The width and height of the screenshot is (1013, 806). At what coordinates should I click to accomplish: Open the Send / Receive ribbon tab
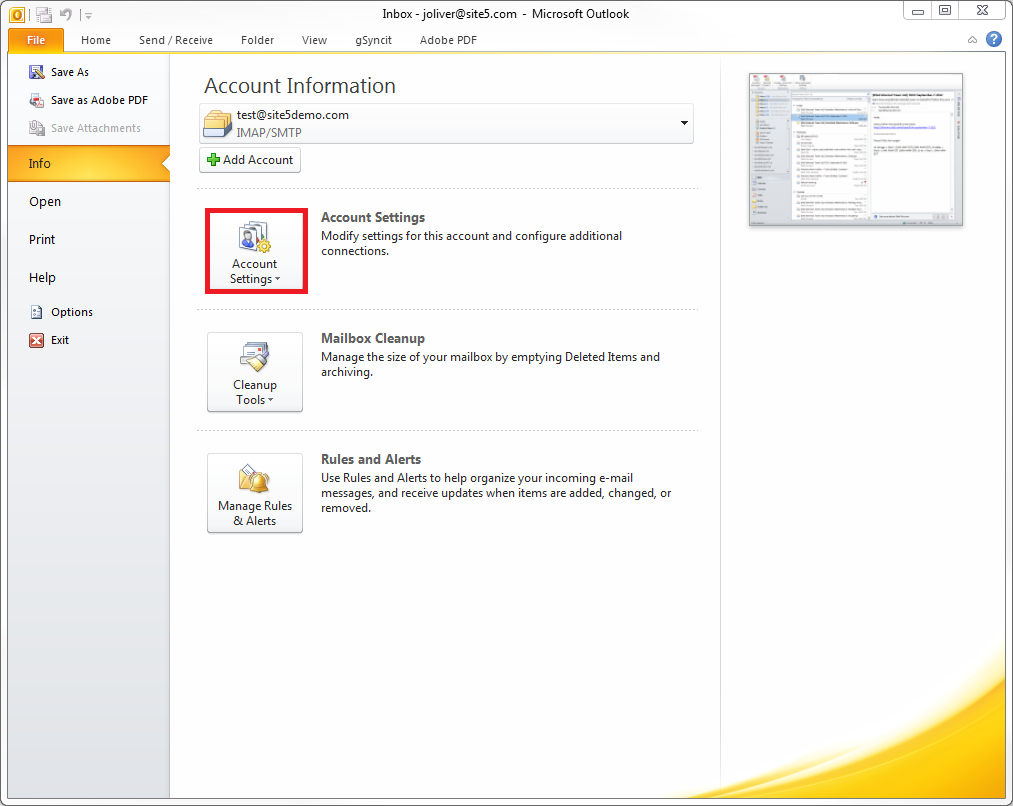[x=175, y=40]
